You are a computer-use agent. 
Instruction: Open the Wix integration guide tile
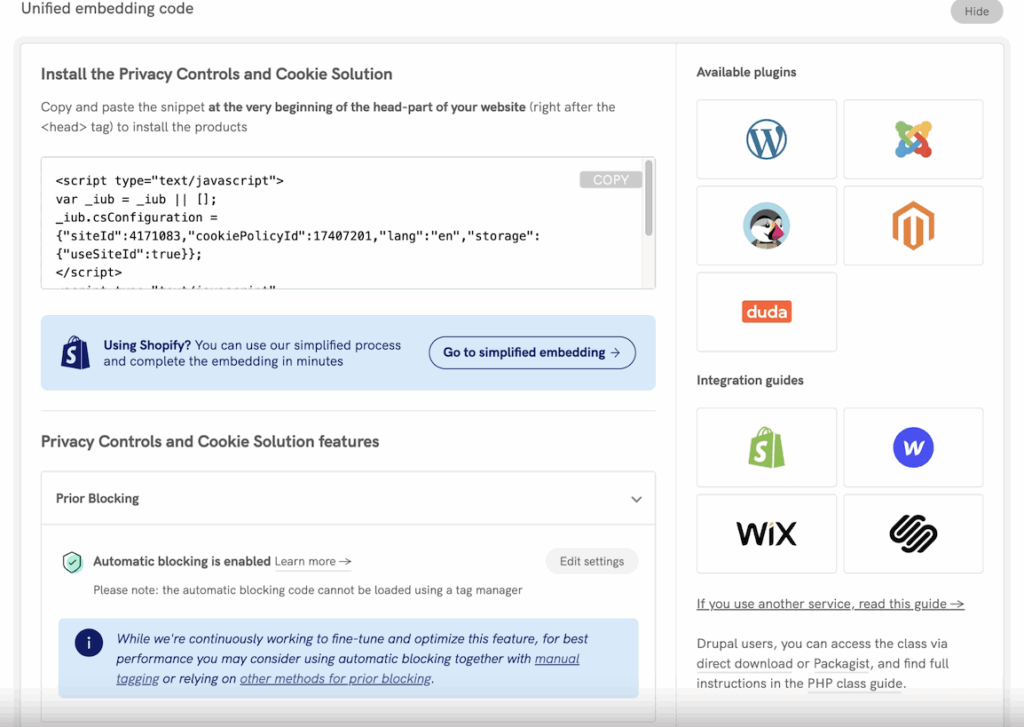766,534
